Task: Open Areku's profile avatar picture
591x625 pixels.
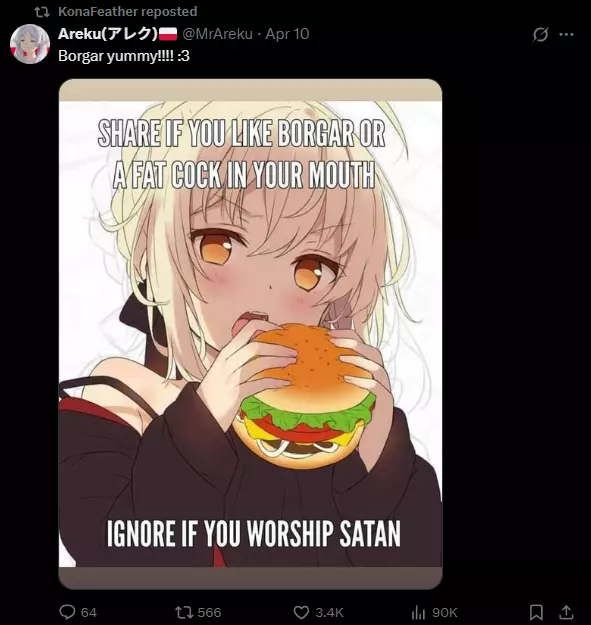Action: point(30,44)
